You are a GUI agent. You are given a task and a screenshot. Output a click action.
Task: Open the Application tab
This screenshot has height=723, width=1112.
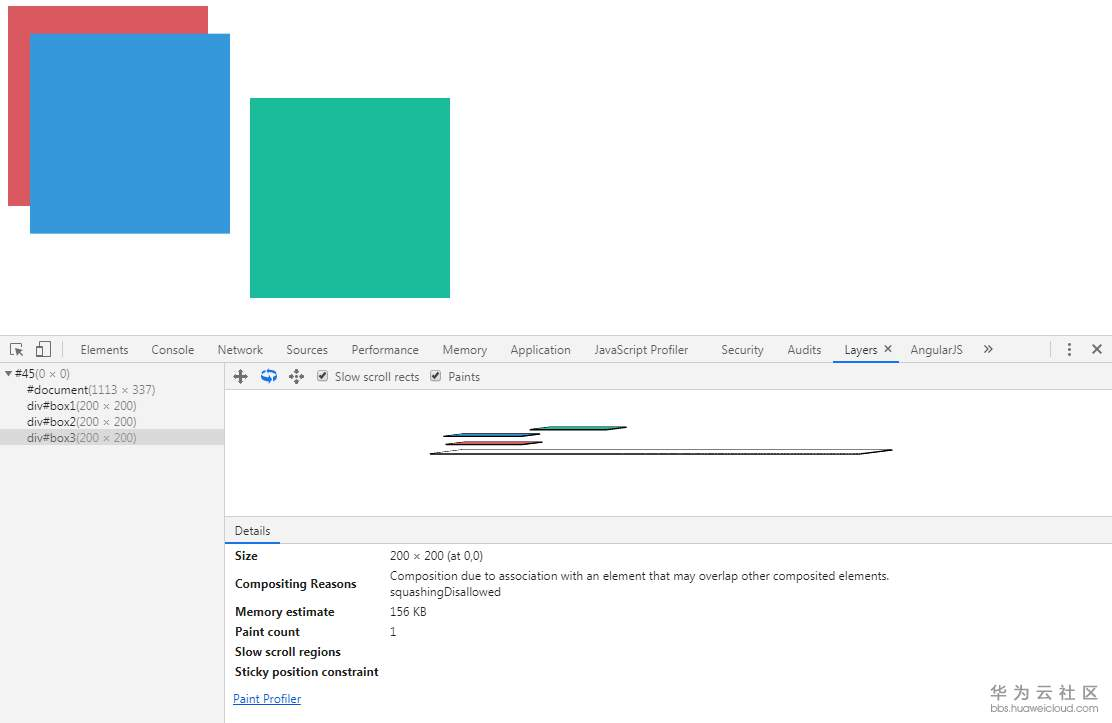coord(540,350)
